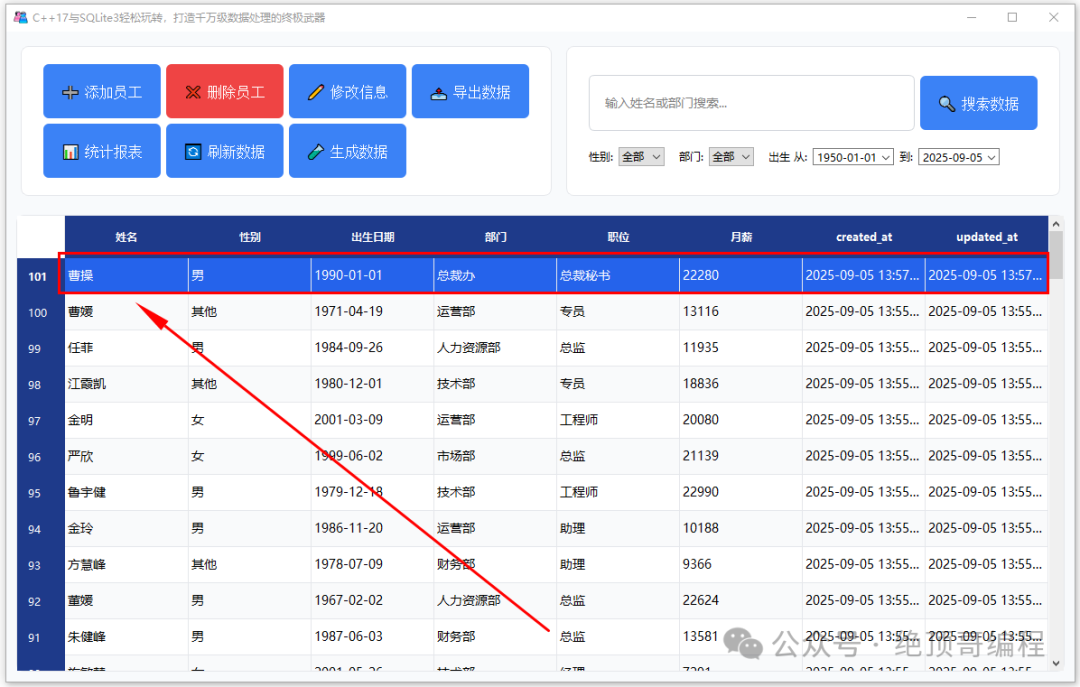
Task: Click the test tube icon on 生成数据
Action: click(315, 152)
